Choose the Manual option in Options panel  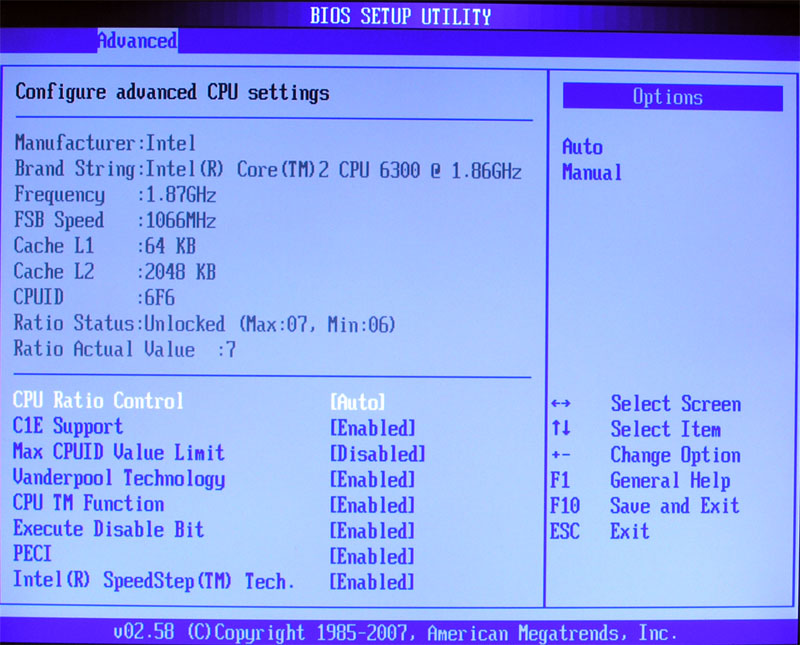(x=592, y=172)
